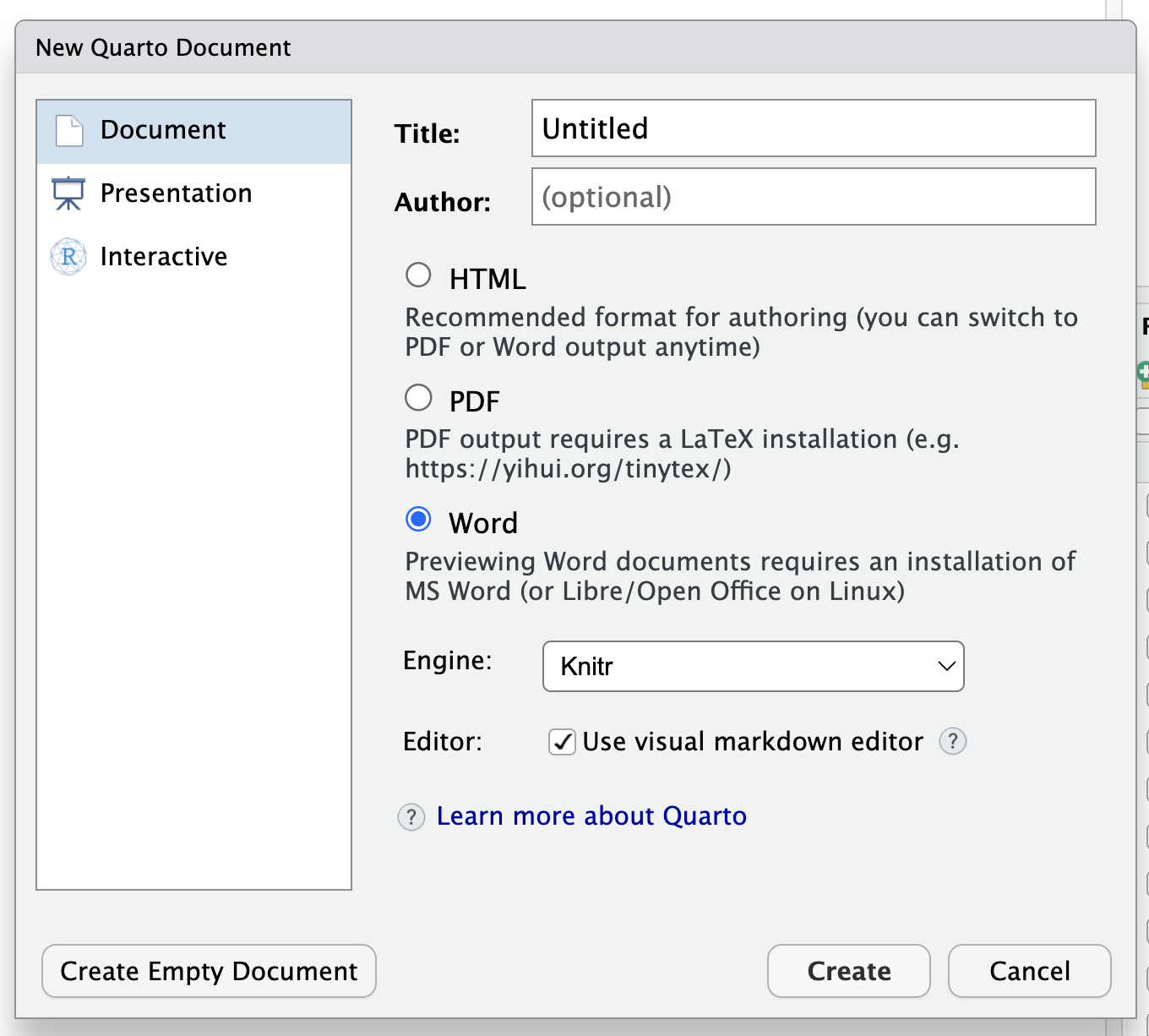Select the Presentation type in sidebar
The width and height of the screenshot is (1149, 1036).
click(x=193, y=194)
